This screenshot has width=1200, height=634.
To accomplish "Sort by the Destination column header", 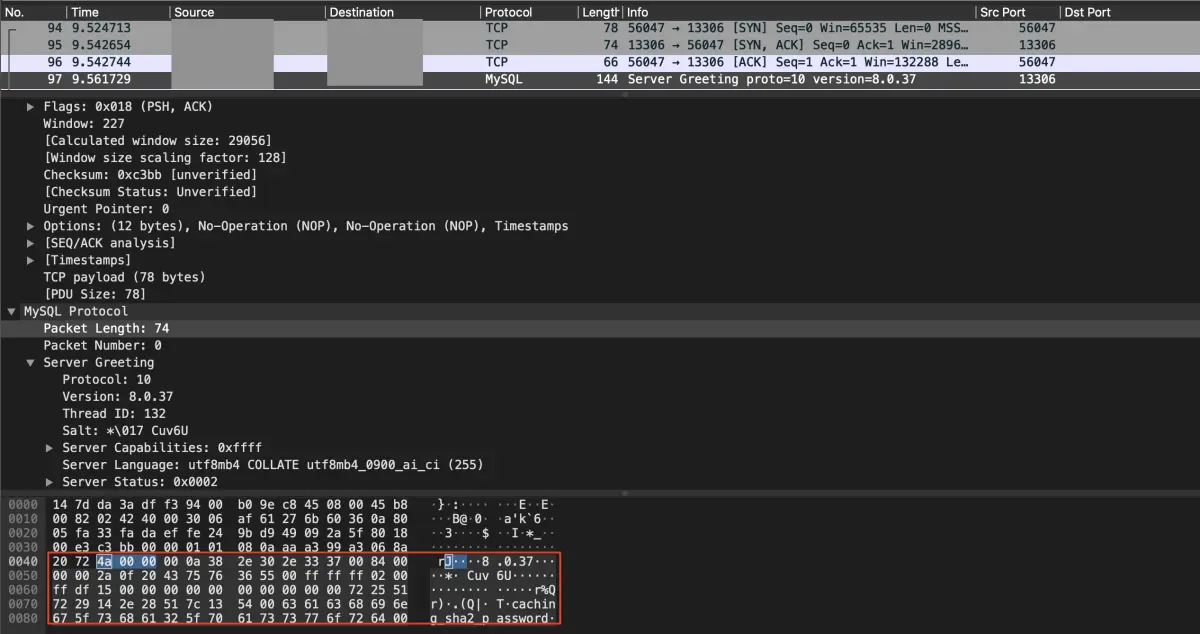I will pos(402,12).
